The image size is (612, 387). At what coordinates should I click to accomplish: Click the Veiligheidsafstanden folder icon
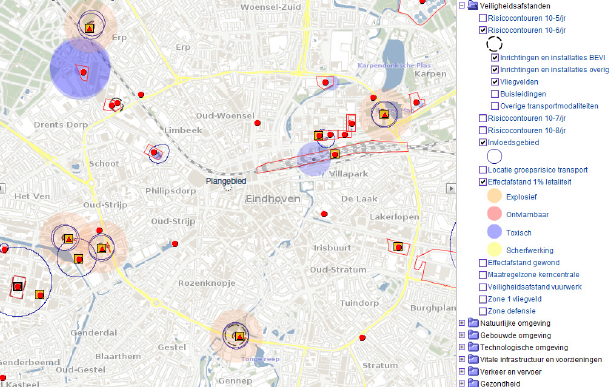[x=473, y=5]
